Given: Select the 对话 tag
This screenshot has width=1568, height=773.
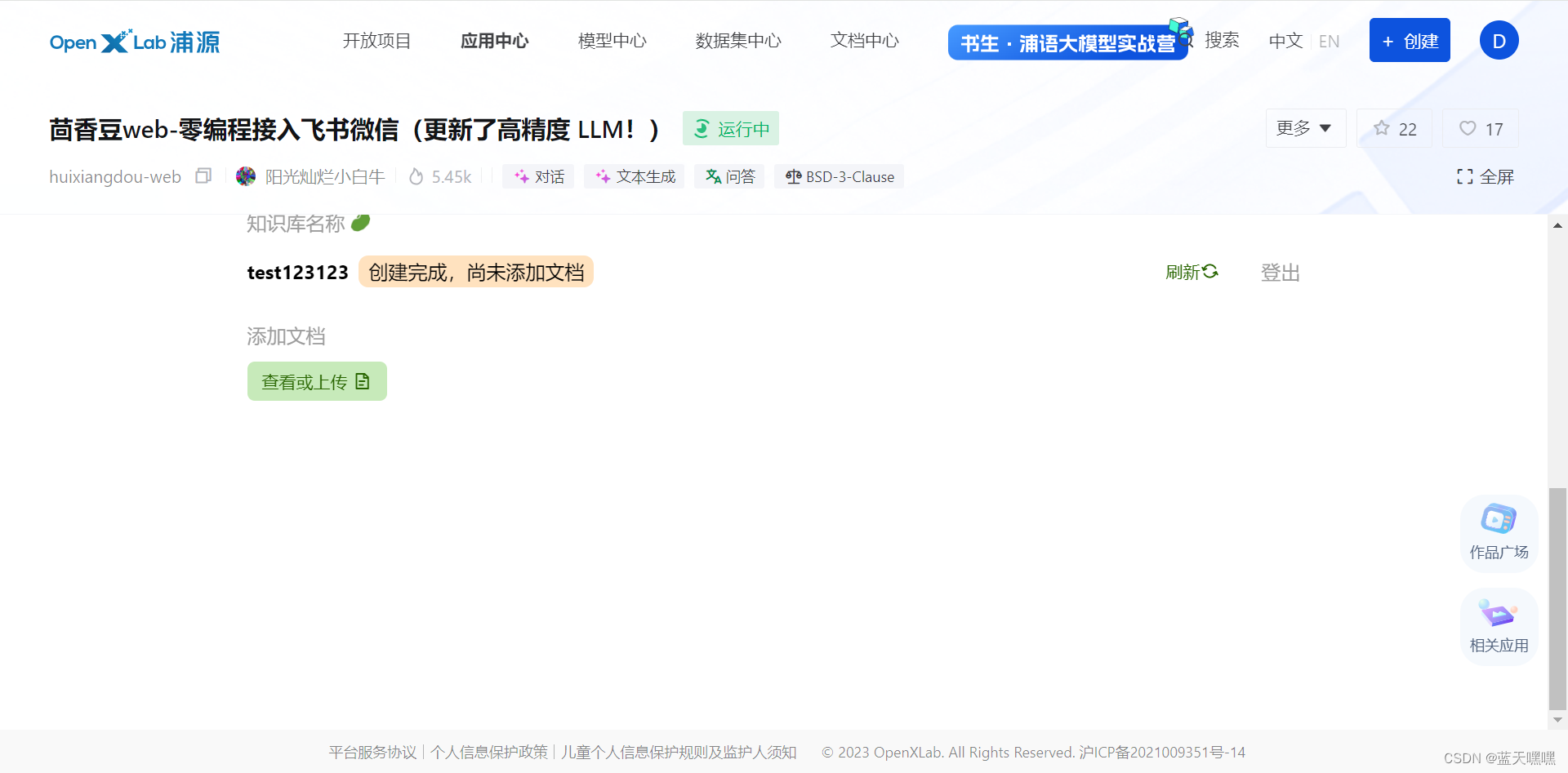Looking at the screenshot, I should (538, 176).
